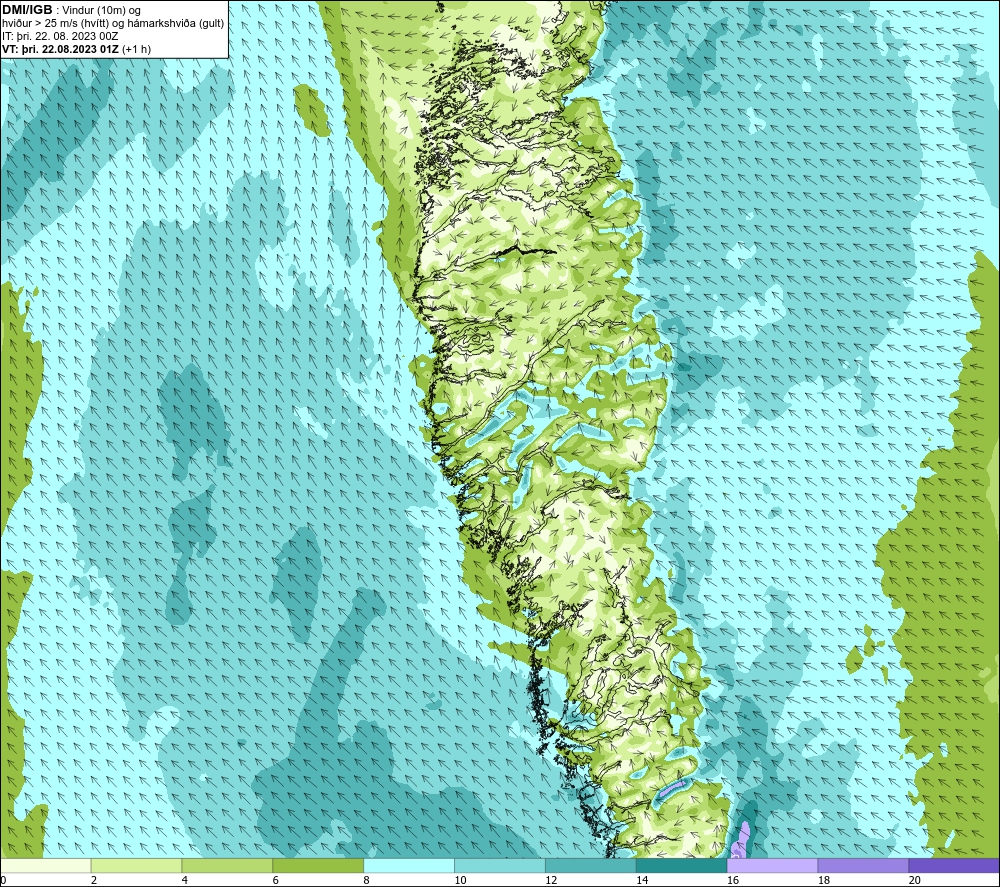Viewport: 1000px width, 887px height.
Task: Click the medium purple 18–20 m/s legend swatch
Action: (863, 865)
